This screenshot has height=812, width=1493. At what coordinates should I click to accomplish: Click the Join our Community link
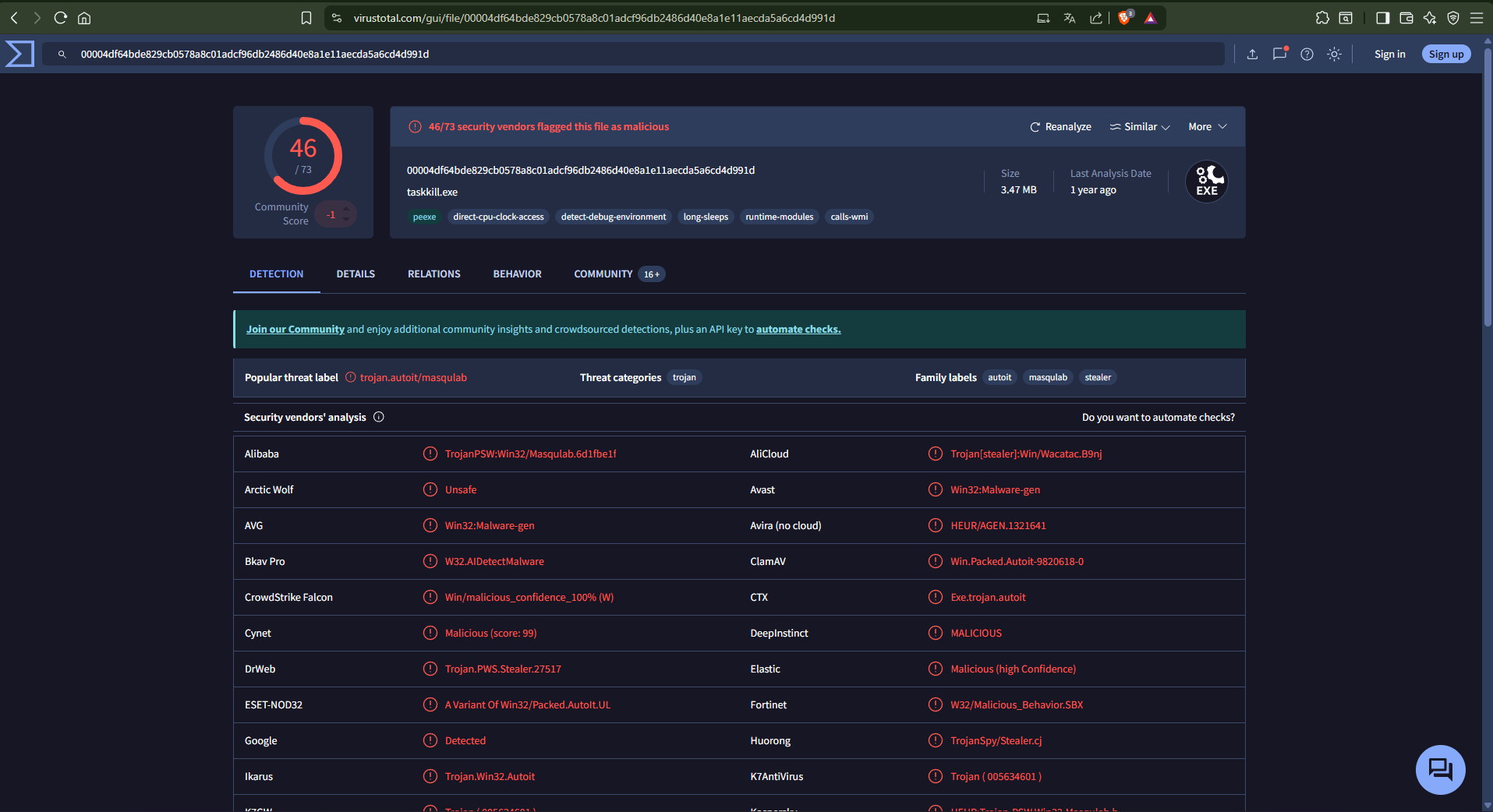coord(295,329)
